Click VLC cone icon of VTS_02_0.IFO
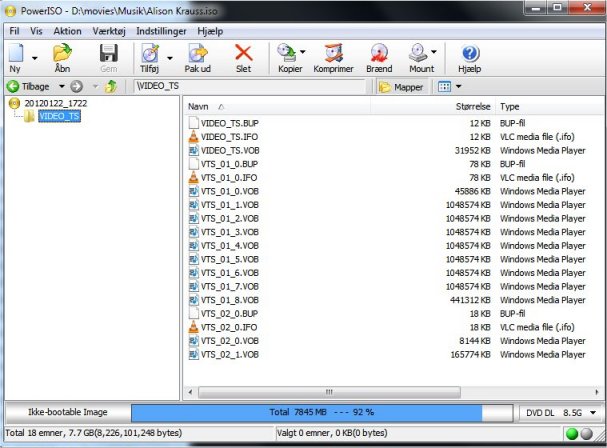The image size is (607, 448). (193, 327)
